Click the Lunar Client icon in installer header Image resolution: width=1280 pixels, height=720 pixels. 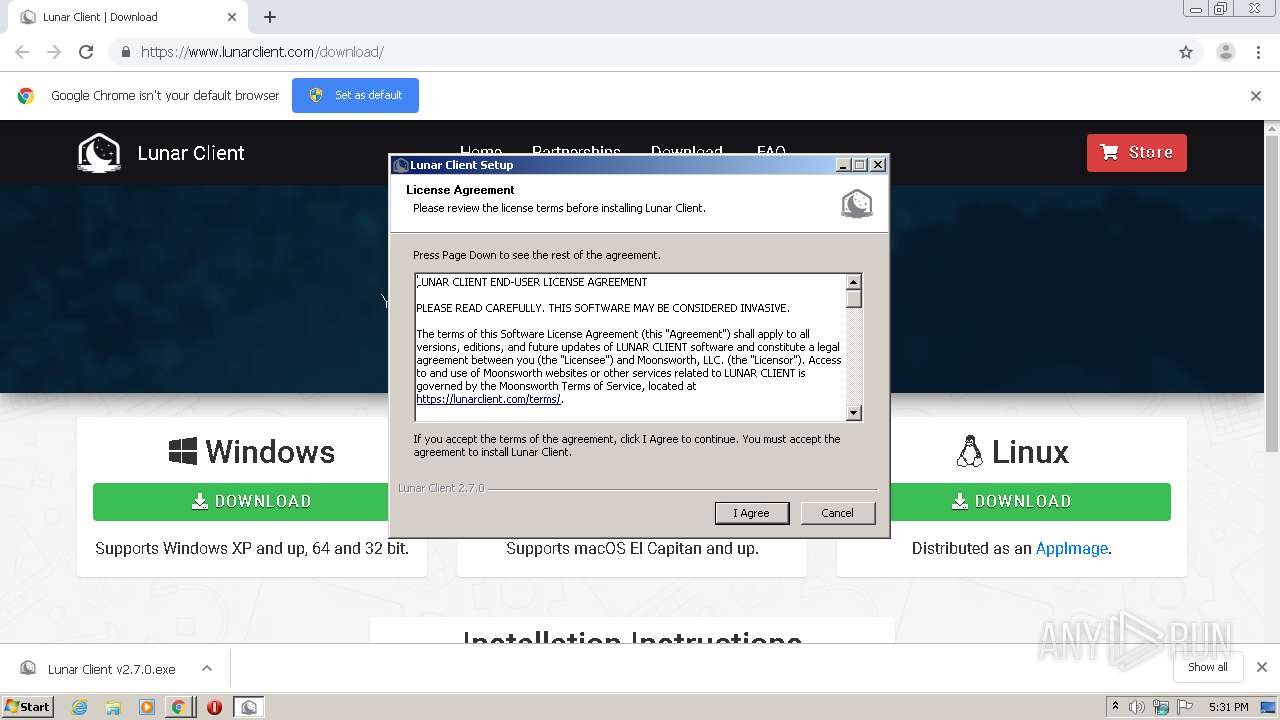tap(857, 203)
